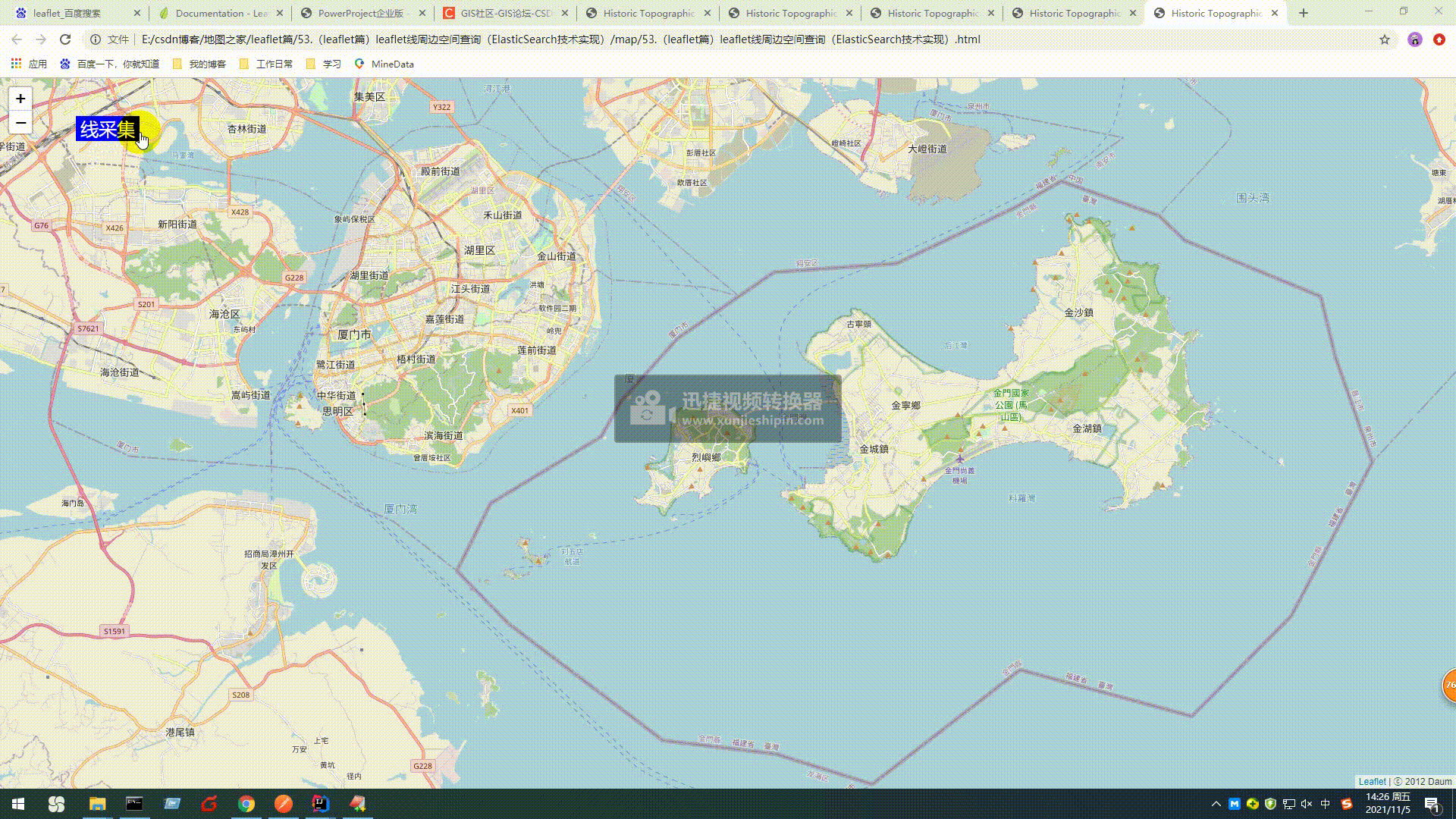The width and height of the screenshot is (1456, 819).
Task: Click the Leaflet attribution link
Action: [1372, 781]
